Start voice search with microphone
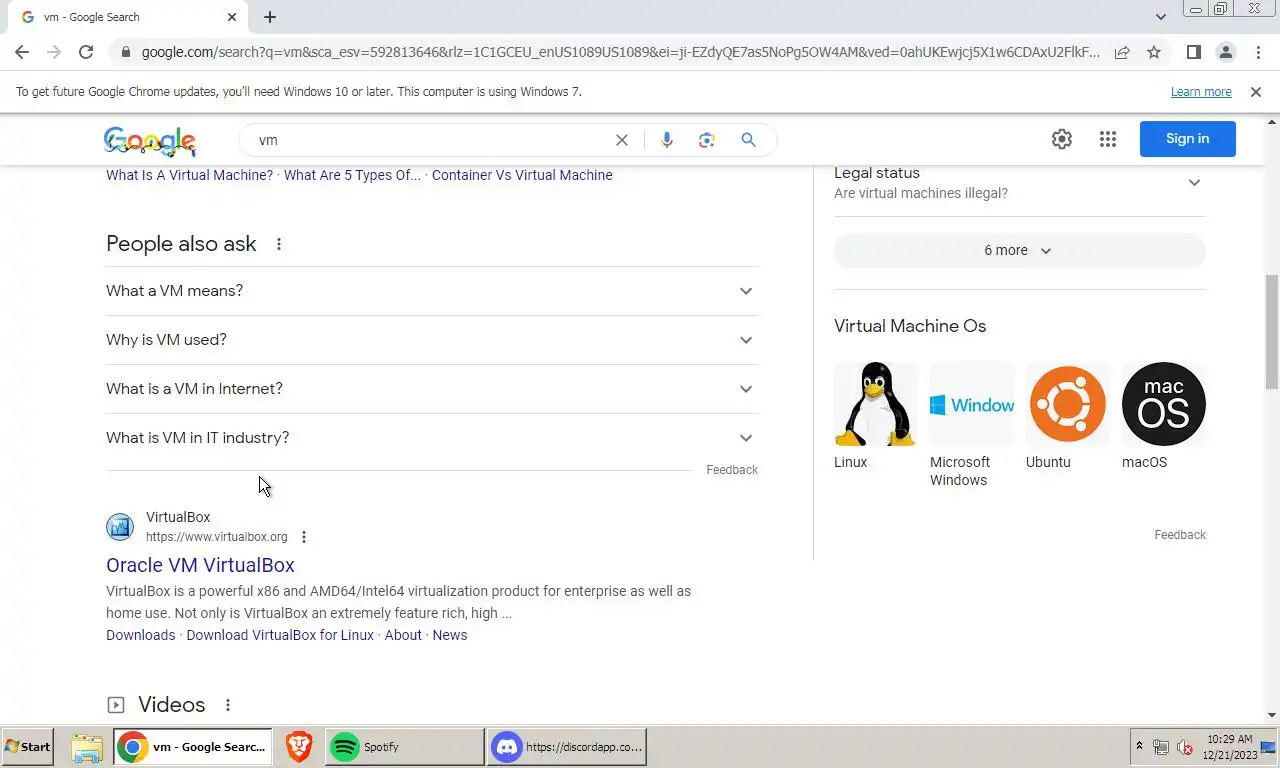 click(x=667, y=140)
